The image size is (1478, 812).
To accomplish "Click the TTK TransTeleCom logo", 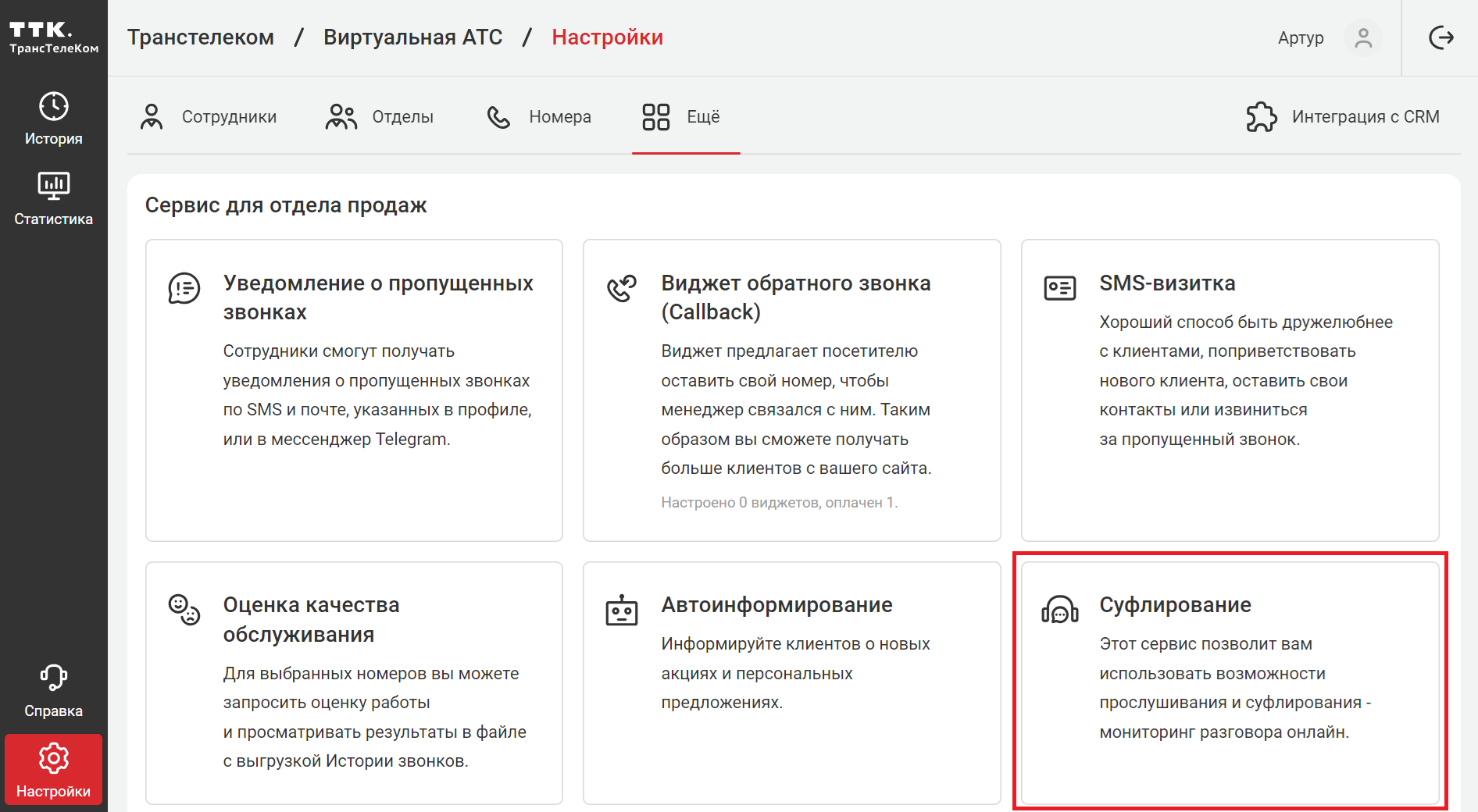I will pos(53,37).
